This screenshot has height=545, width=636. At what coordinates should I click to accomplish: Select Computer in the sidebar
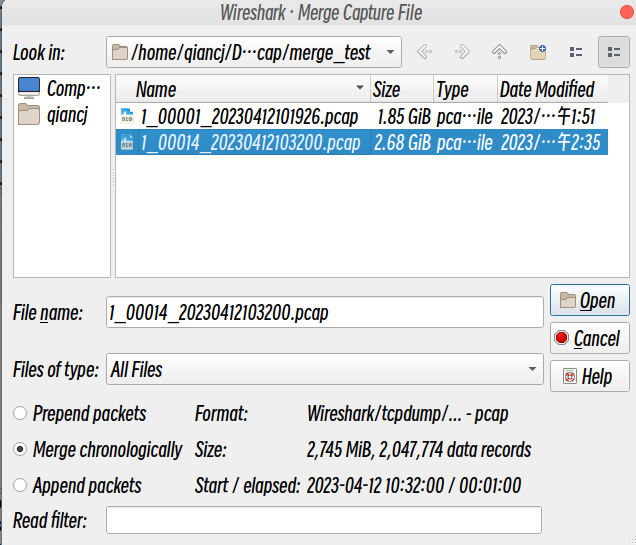(x=59, y=88)
